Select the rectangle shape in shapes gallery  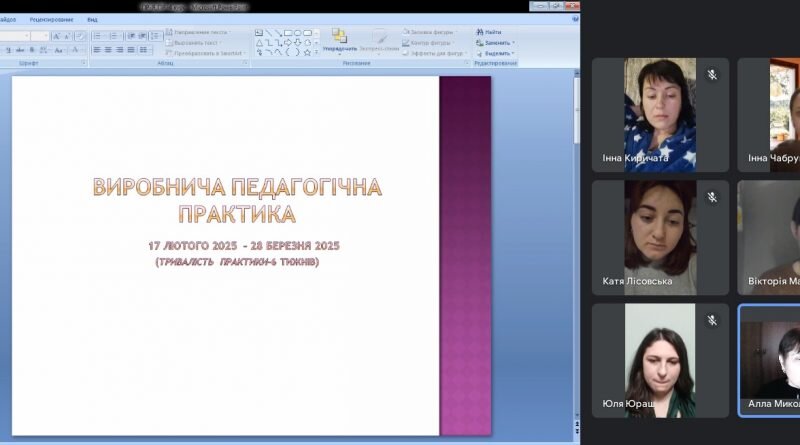tap(288, 33)
